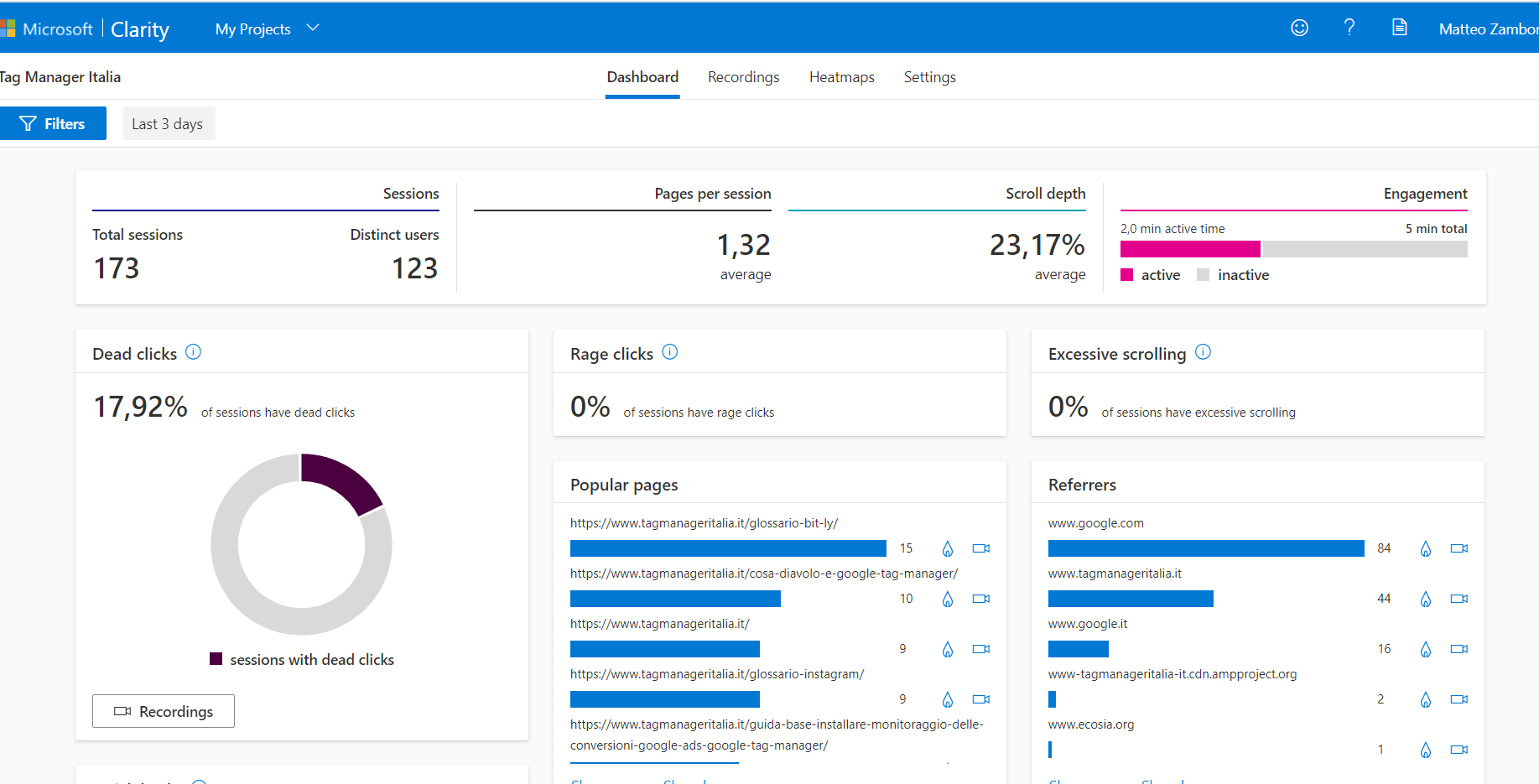Click the guida-base-installare-monitoraggio page URL
This screenshot has width=1539, height=784.
(777, 735)
